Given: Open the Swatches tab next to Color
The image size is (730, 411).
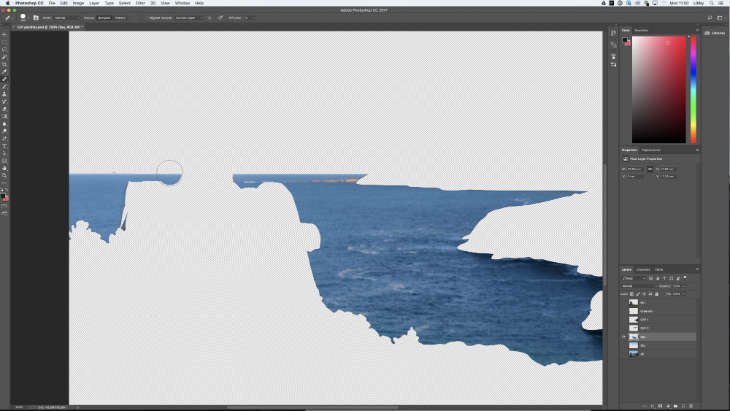Looking at the screenshot, I should point(641,30).
